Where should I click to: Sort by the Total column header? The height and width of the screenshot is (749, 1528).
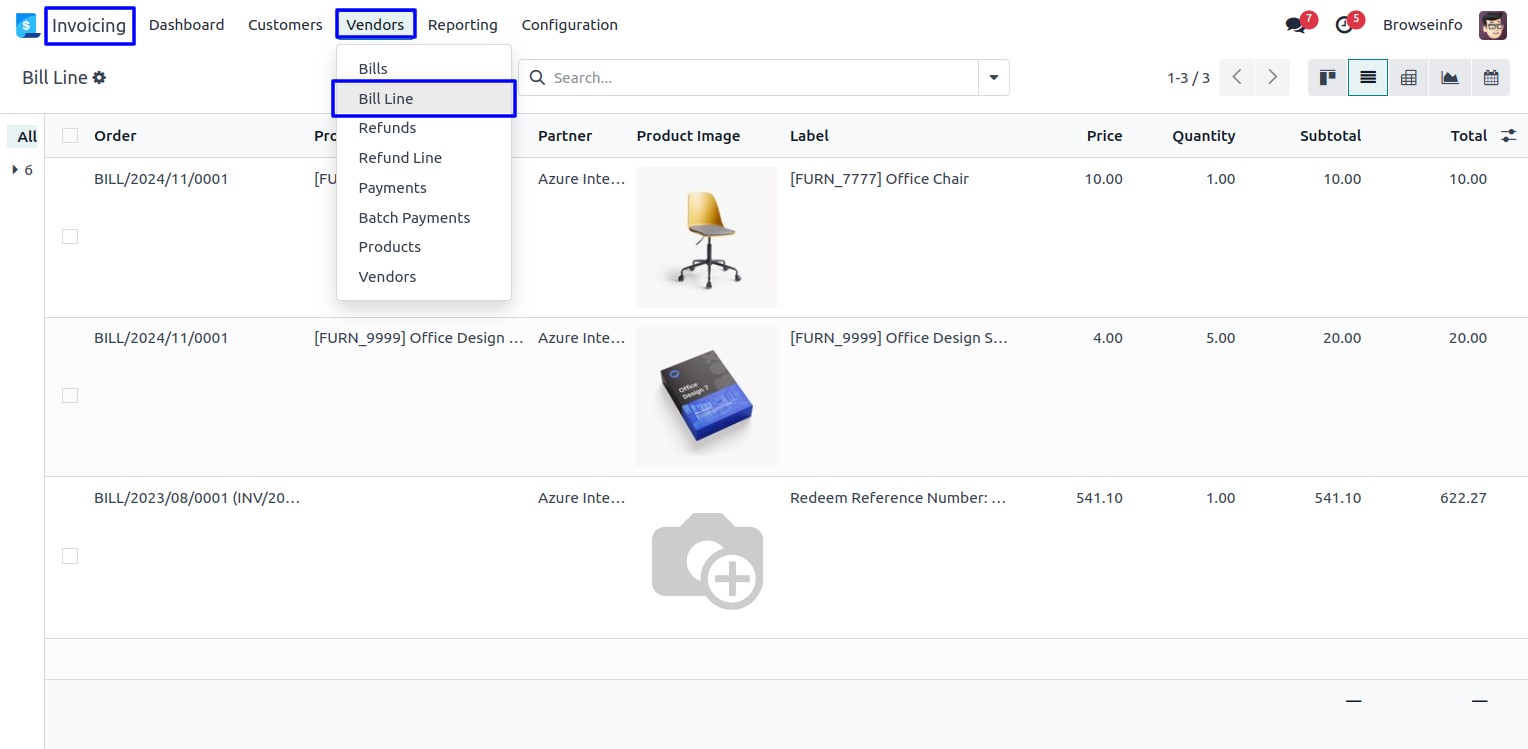(x=1469, y=136)
